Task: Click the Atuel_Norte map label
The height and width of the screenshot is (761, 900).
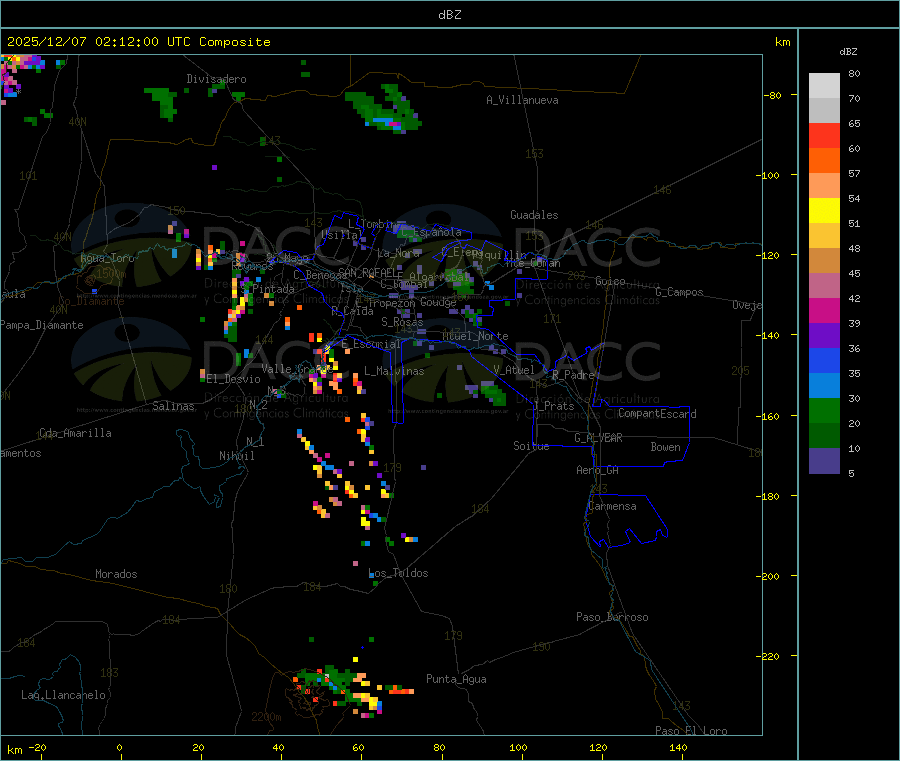Action: click(x=475, y=336)
